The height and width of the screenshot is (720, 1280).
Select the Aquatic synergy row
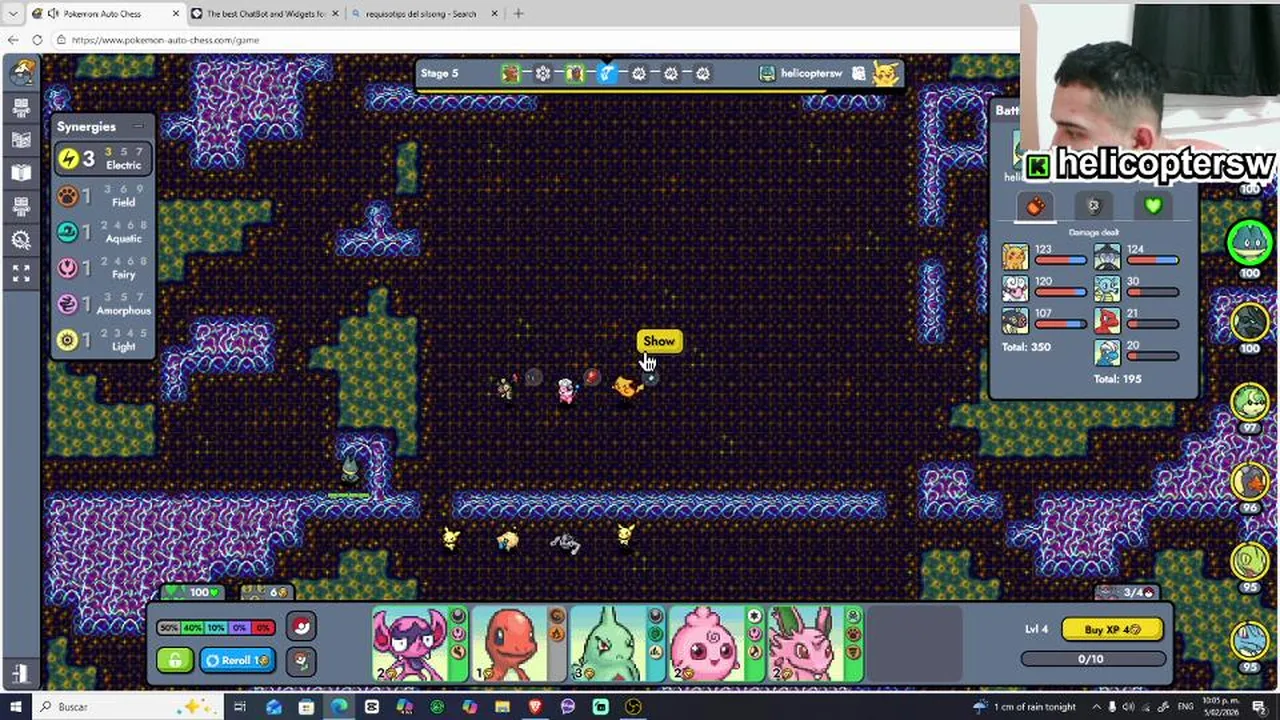click(x=103, y=231)
